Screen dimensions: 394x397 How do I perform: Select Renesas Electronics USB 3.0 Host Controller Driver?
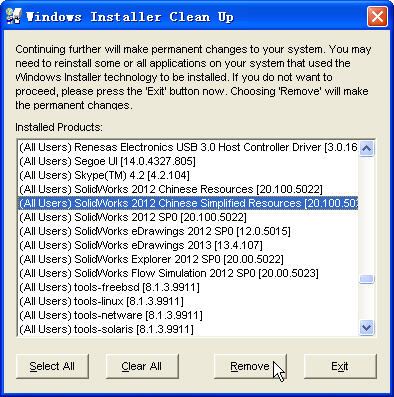(188, 147)
